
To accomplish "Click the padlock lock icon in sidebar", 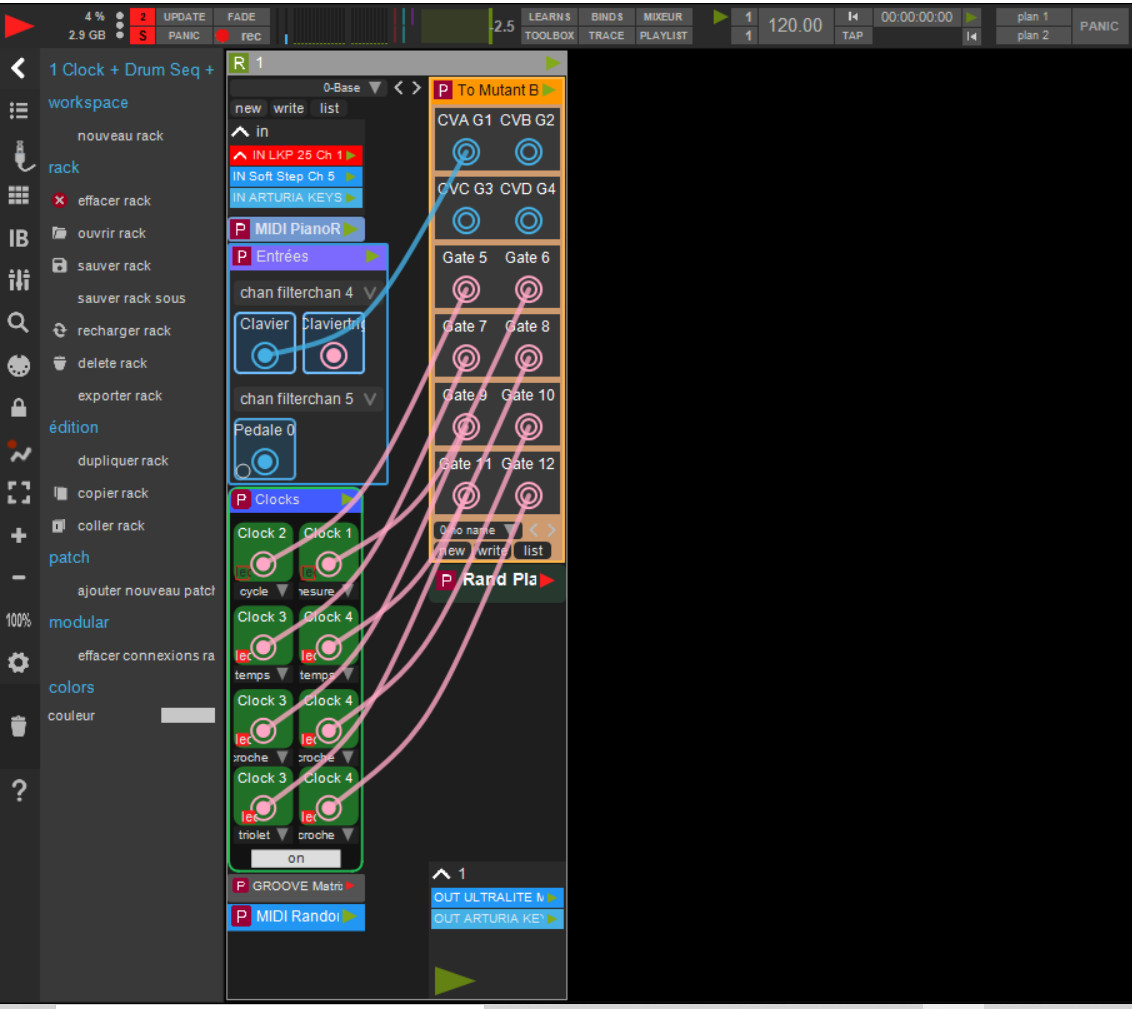I will click(18, 408).
